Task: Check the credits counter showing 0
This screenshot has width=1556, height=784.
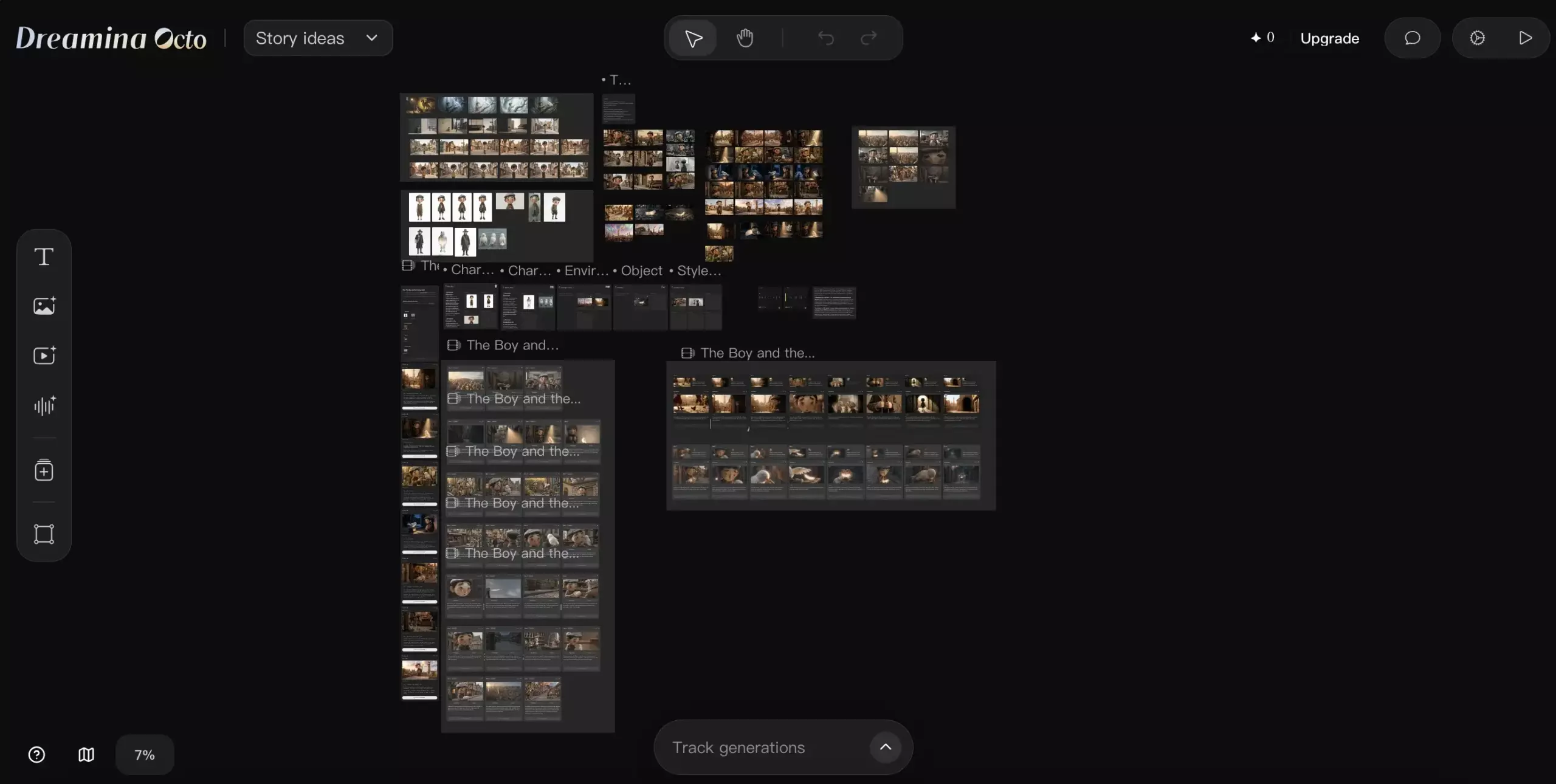Action: tap(1262, 38)
